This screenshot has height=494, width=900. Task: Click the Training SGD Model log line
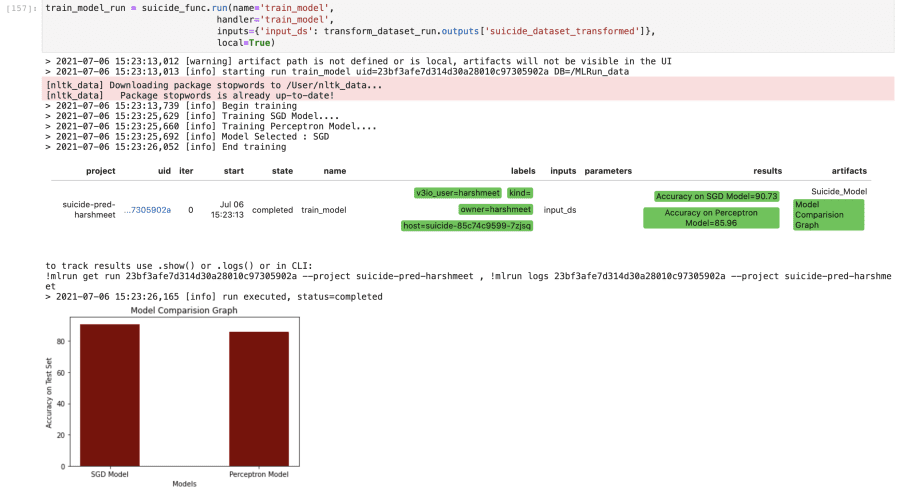click(192, 116)
